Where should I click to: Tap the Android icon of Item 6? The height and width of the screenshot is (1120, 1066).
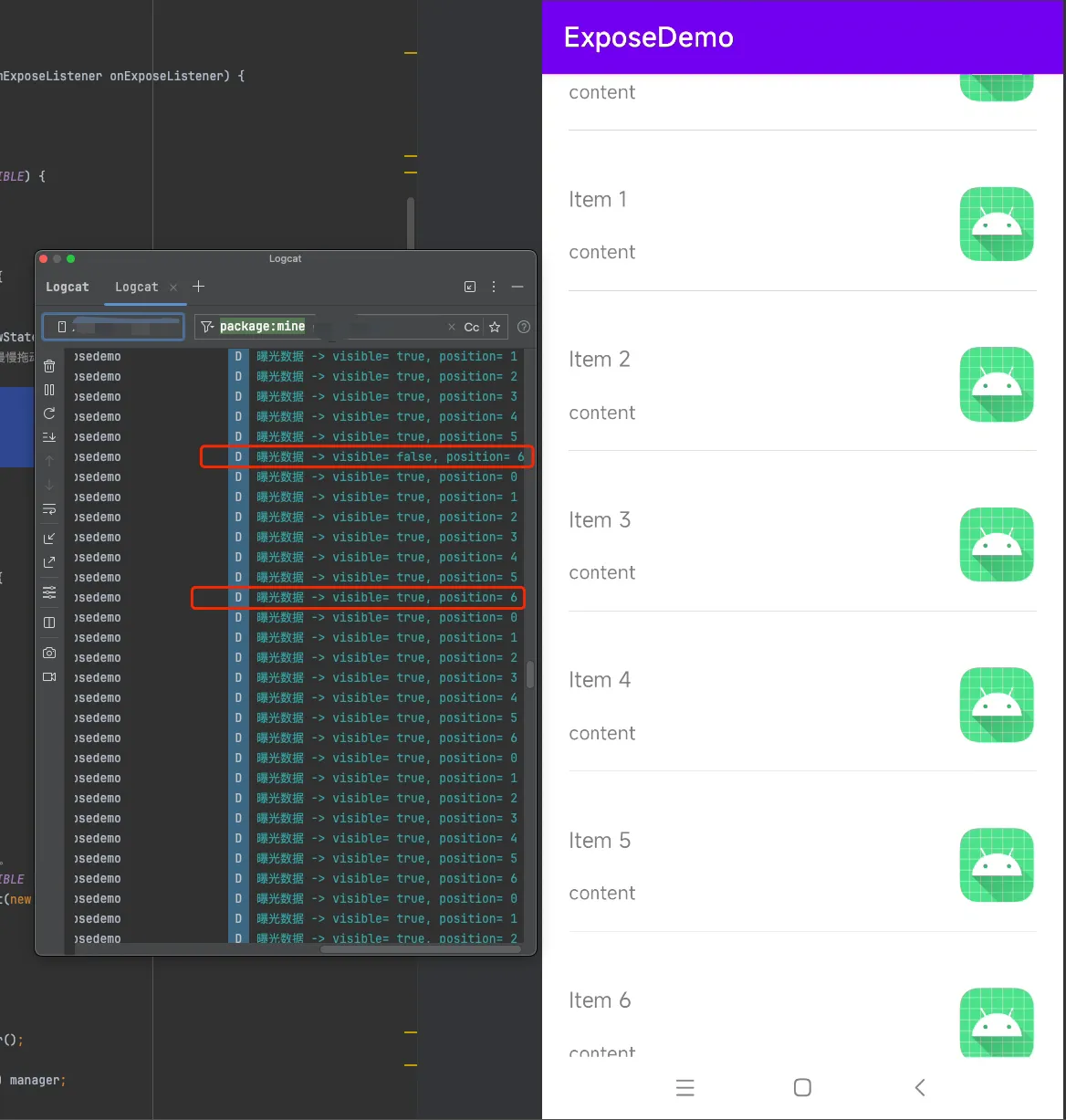[x=997, y=1022]
